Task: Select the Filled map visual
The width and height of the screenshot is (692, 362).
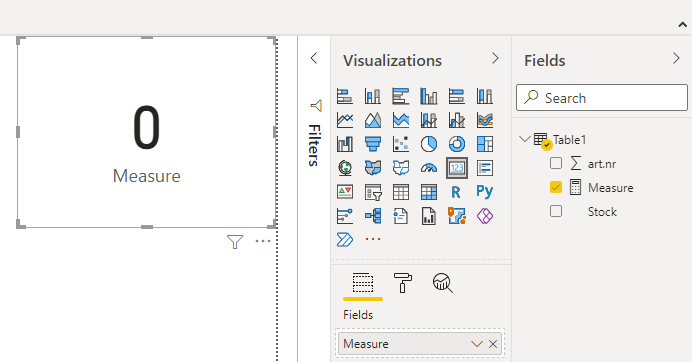Action: [372, 168]
